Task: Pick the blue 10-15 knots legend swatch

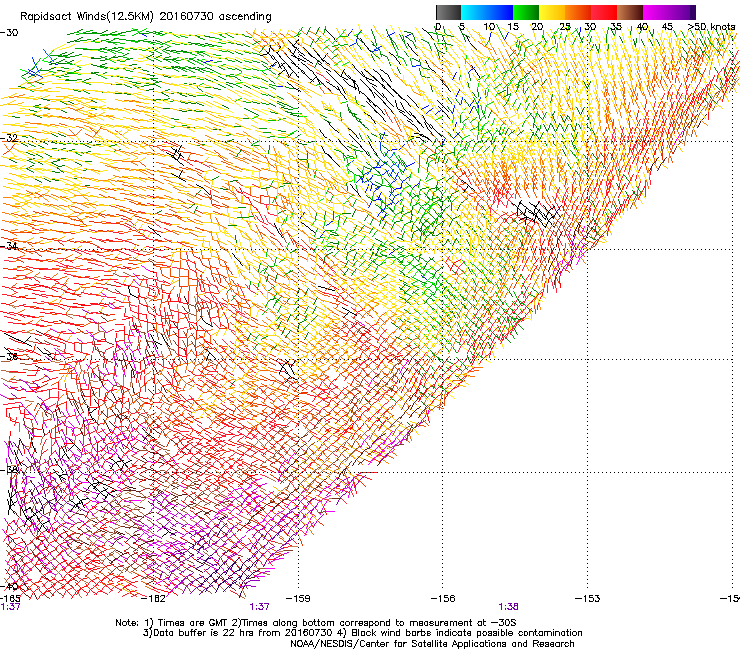Action: (x=500, y=12)
